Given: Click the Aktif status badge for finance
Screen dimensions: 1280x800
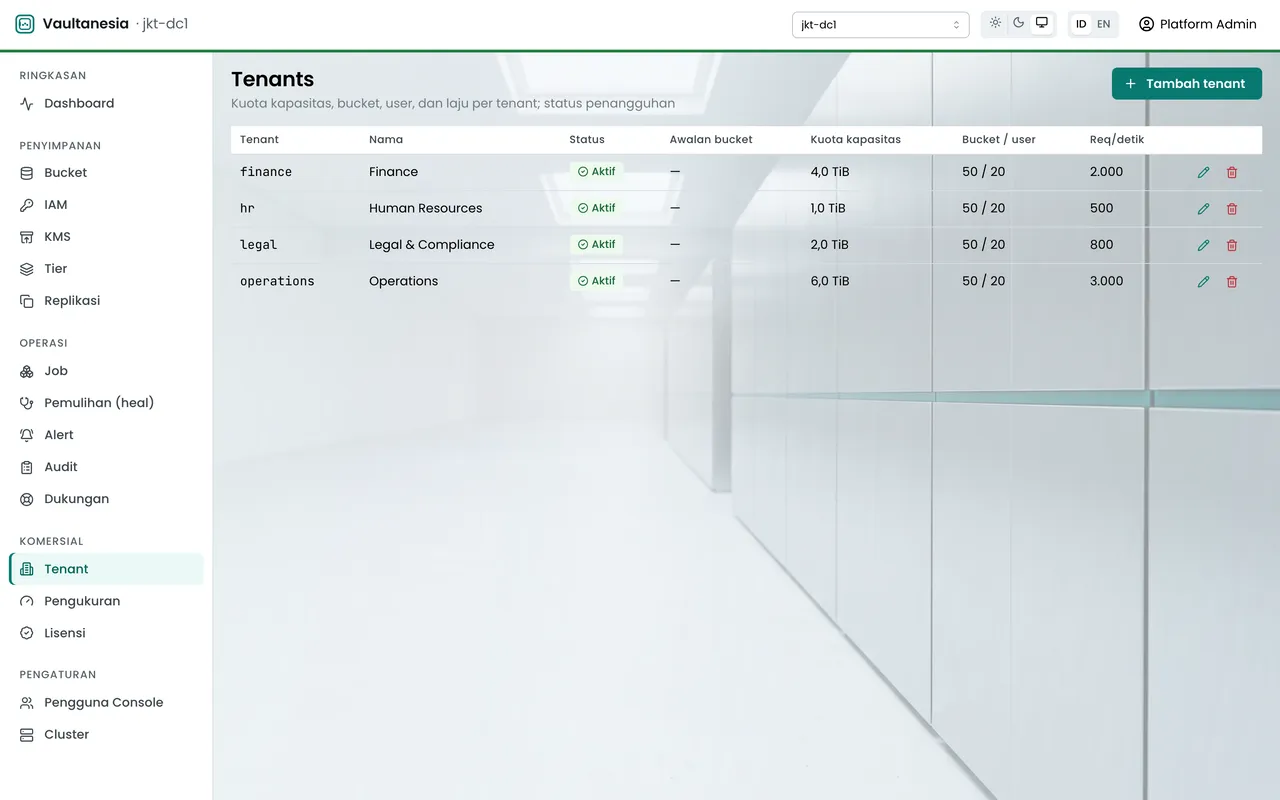Looking at the screenshot, I should (597, 172).
